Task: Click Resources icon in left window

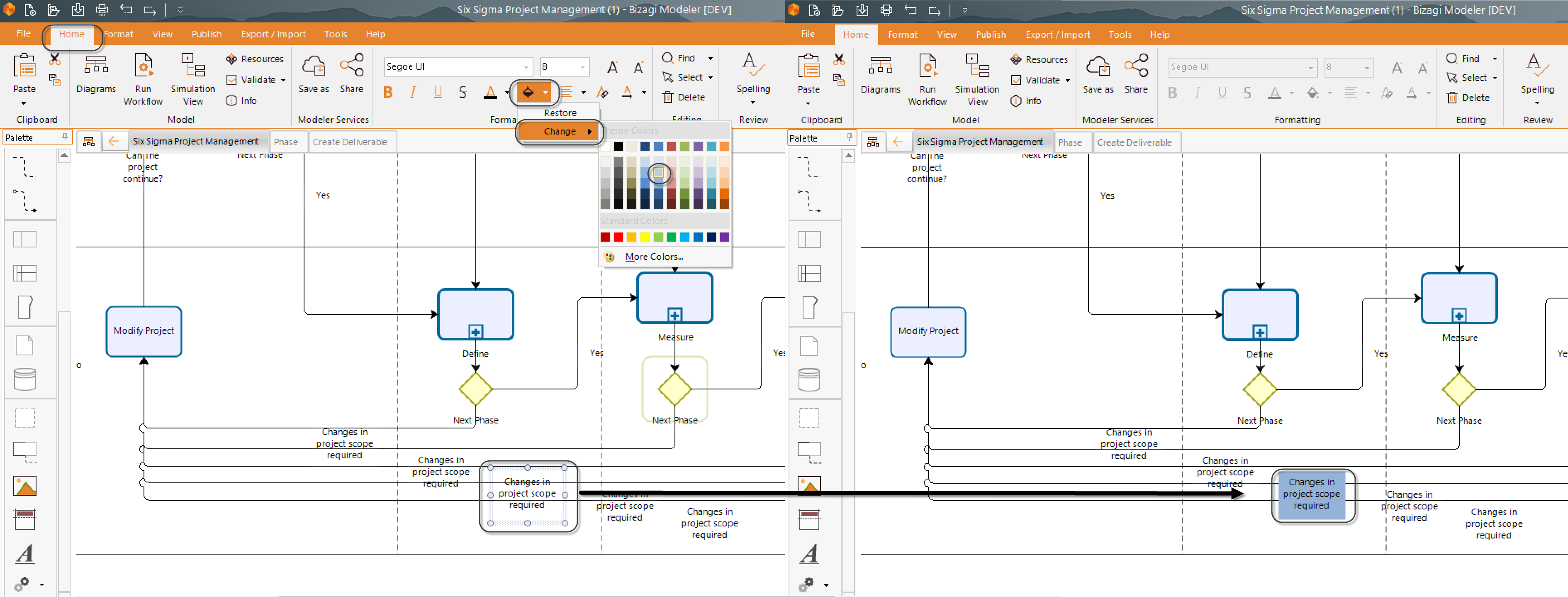Action: 231,59
